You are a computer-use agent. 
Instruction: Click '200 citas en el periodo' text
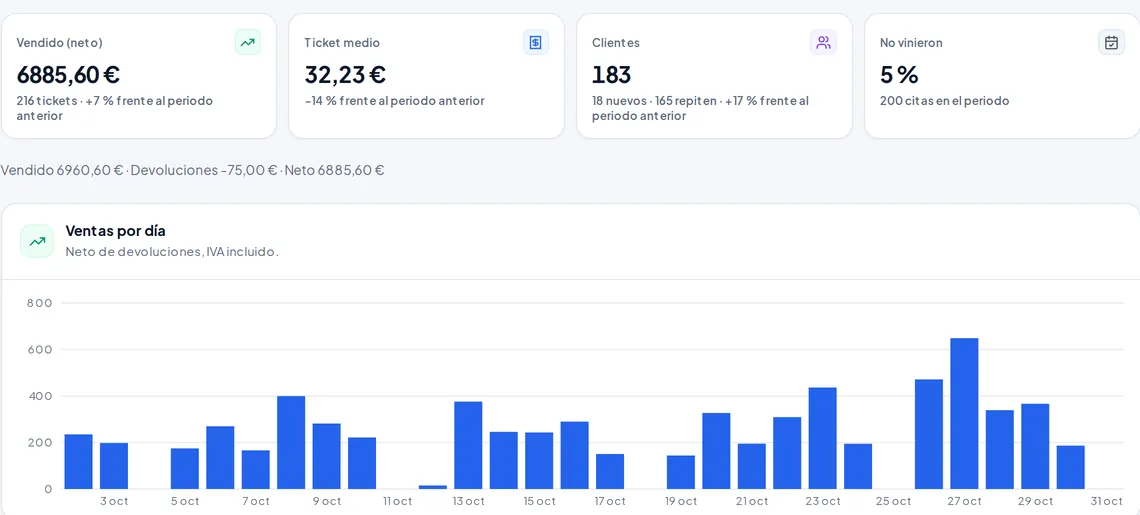pos(944,100)
